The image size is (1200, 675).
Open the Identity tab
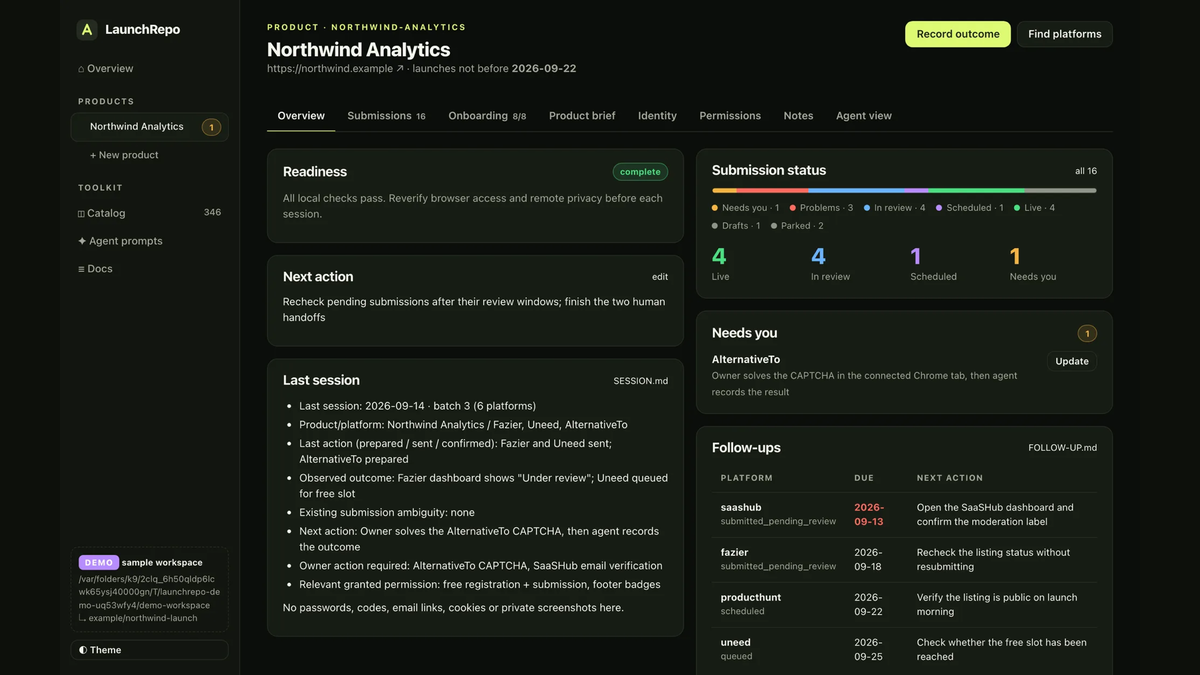coord(657,116)
